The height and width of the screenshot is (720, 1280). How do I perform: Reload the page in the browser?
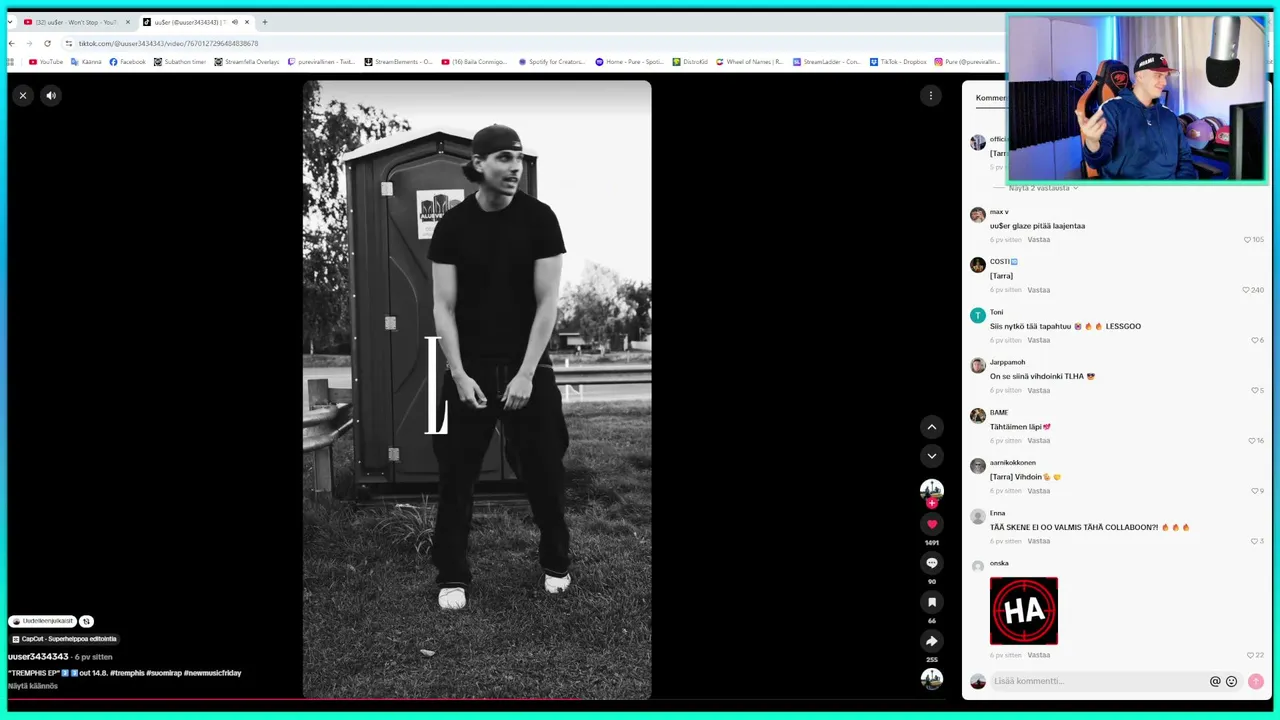(x=47, y=43)
